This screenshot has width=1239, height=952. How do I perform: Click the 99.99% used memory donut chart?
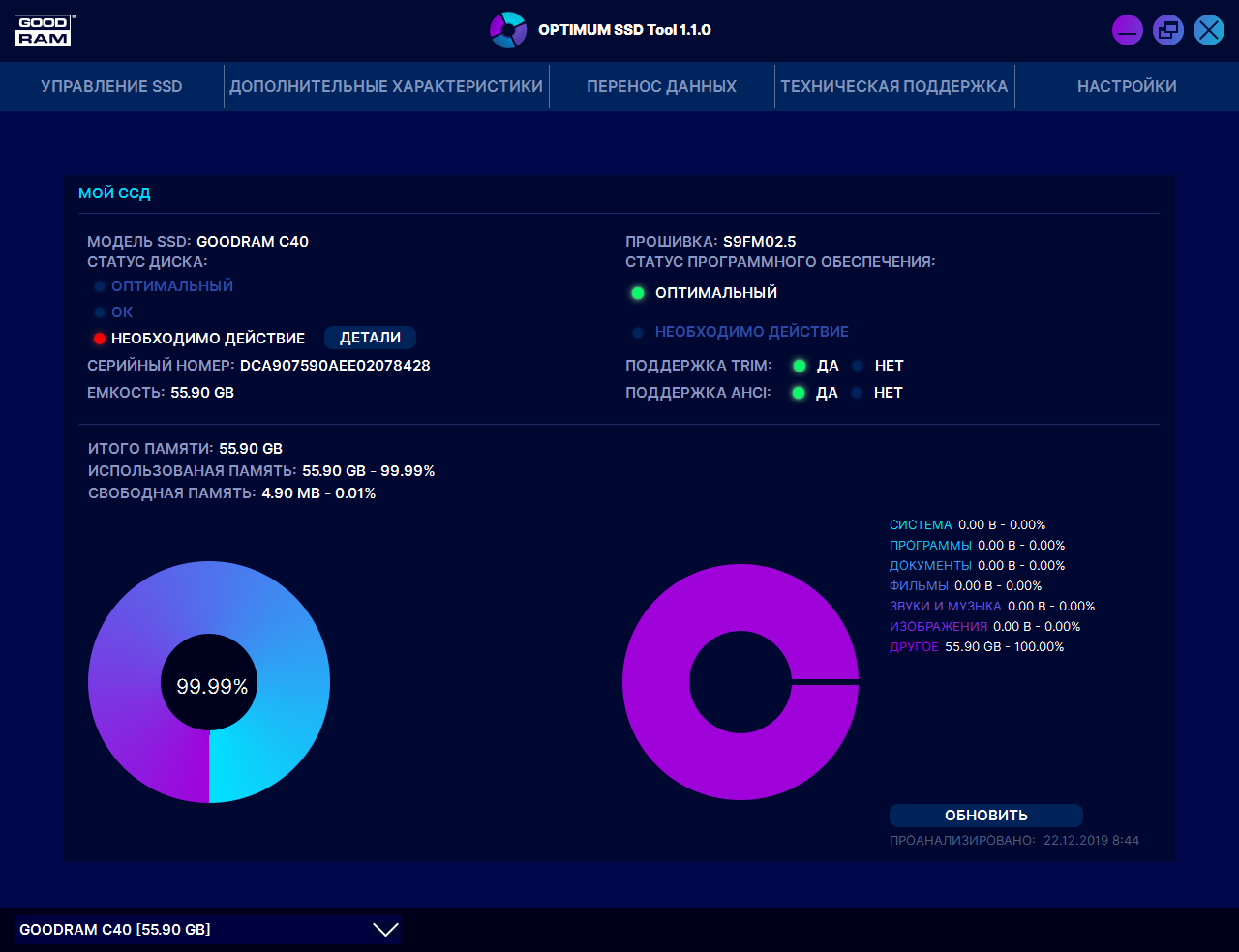[x=209, y=682]
